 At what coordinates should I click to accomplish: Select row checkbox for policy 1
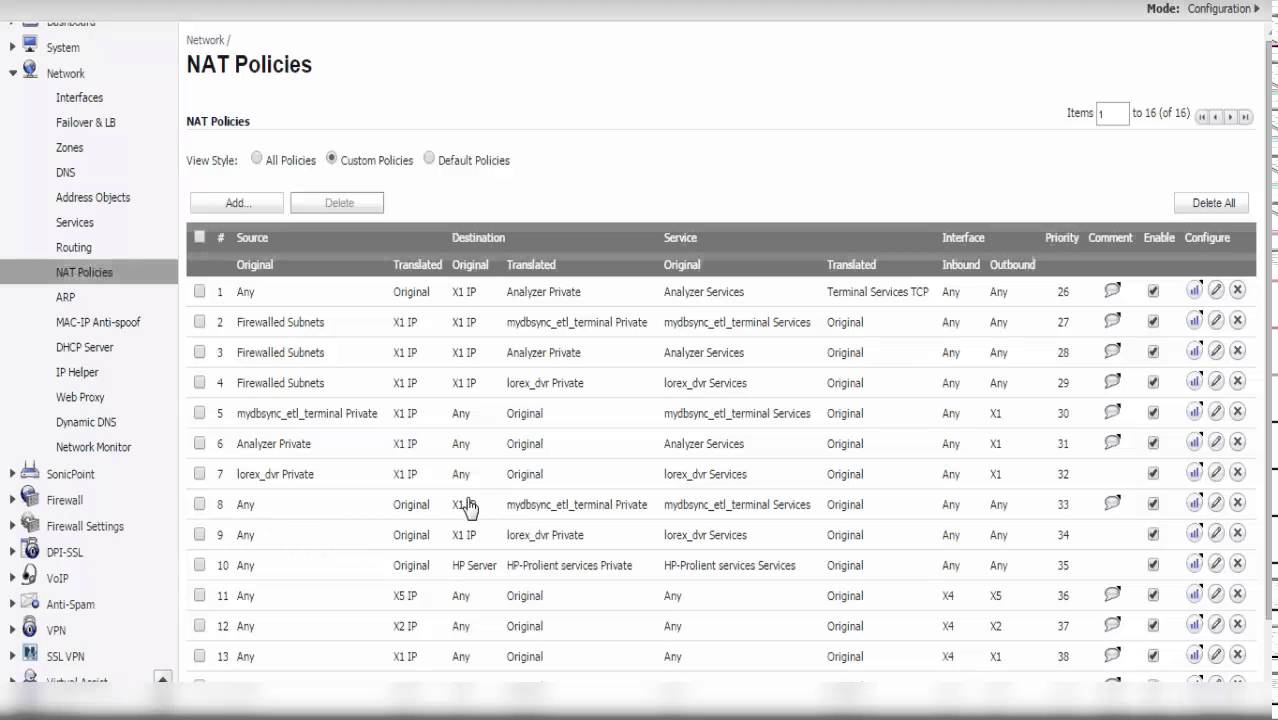(200, 291)
